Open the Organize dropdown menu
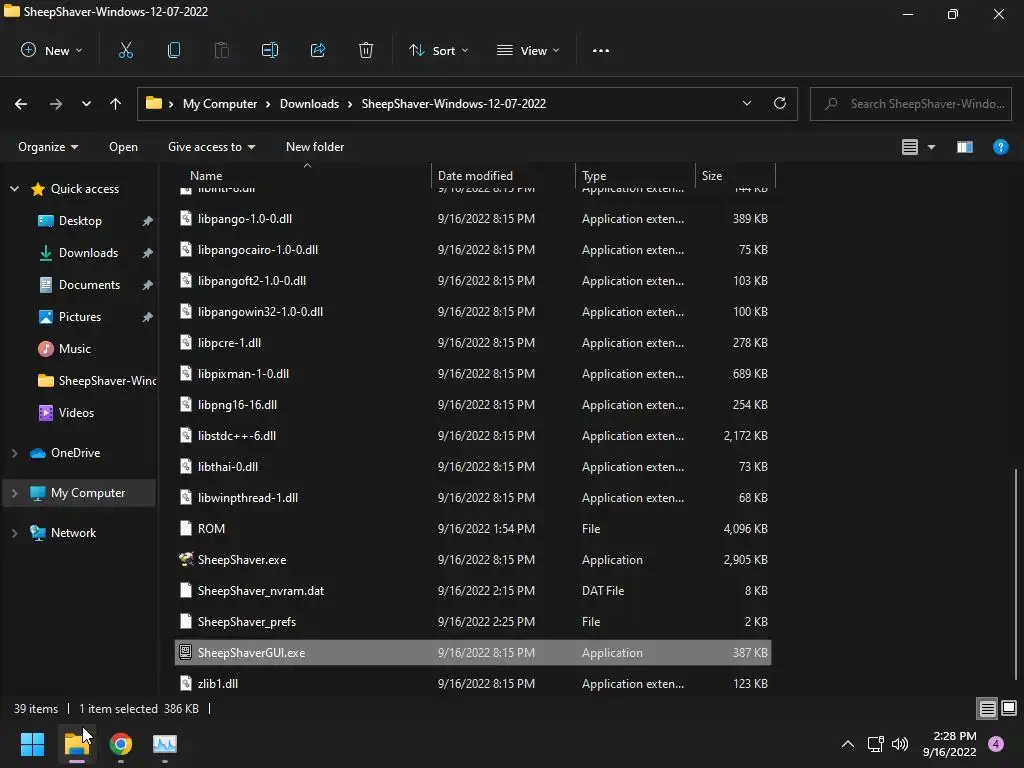Viewport: 1024px width, 768px height. [48, 147]
